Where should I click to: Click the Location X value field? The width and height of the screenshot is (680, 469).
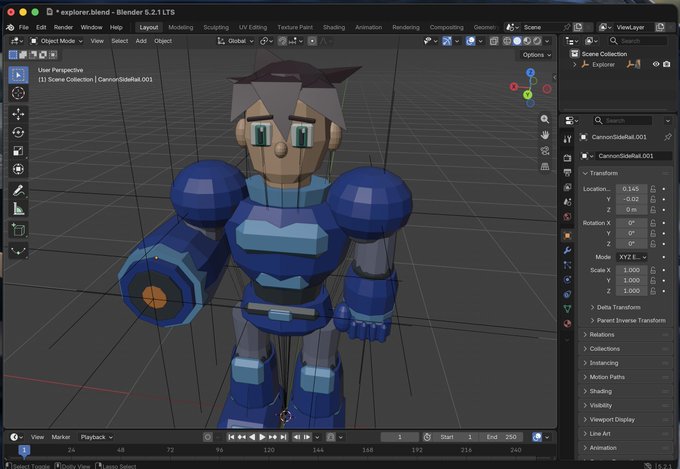(631, 189)
